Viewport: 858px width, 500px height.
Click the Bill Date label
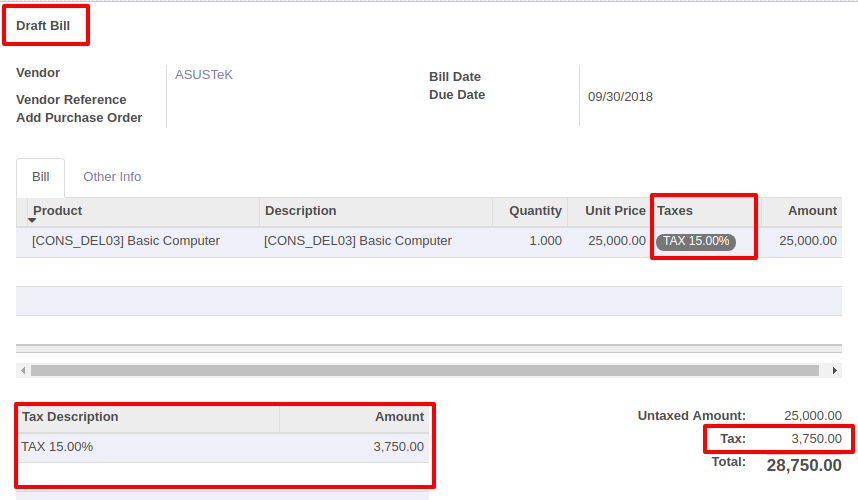(455, 77)
